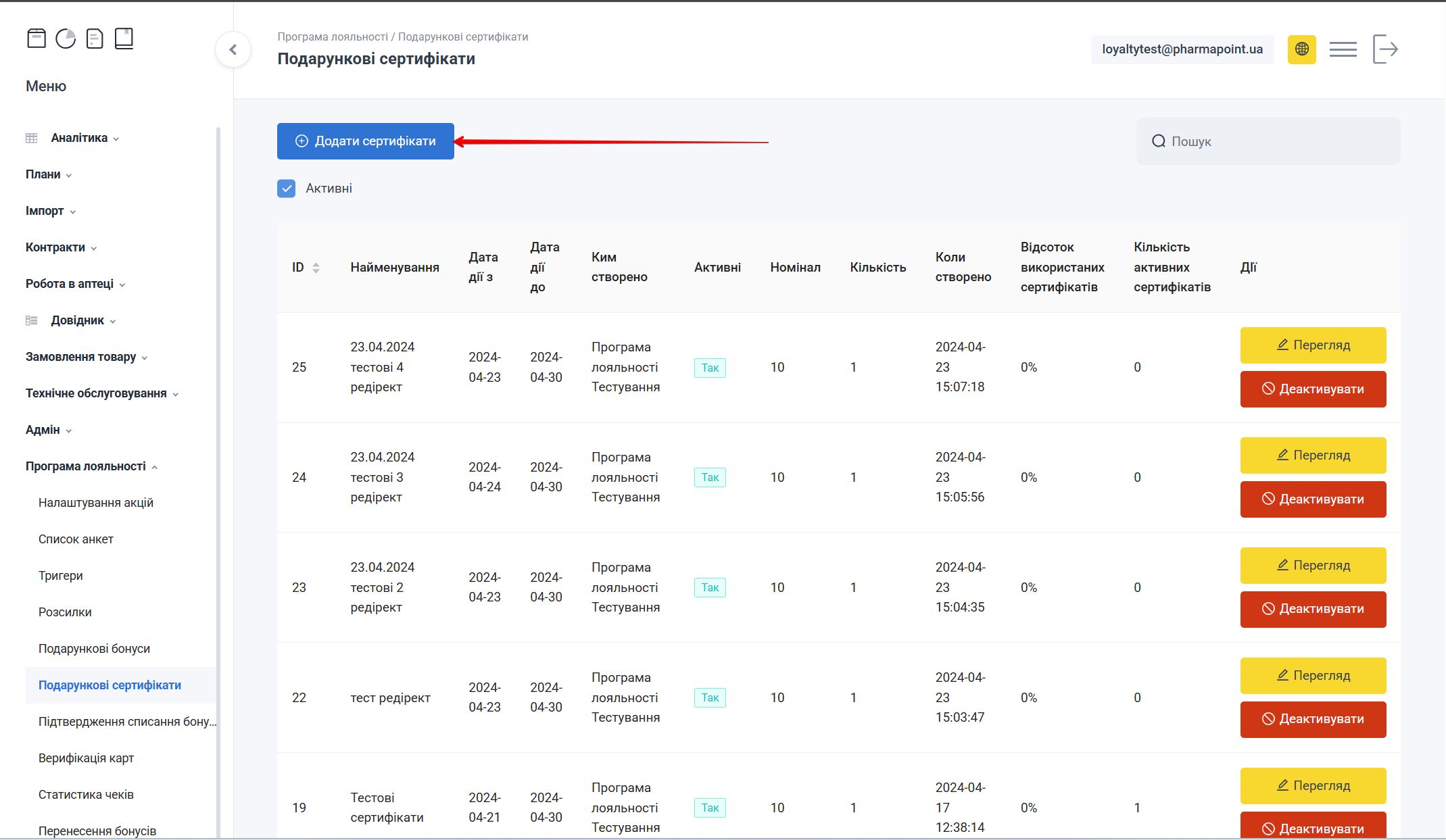Expand the Аналітика menu section
Image resolution: width=1446 pixels, height=840 pixels.
(x=79, y=138)
